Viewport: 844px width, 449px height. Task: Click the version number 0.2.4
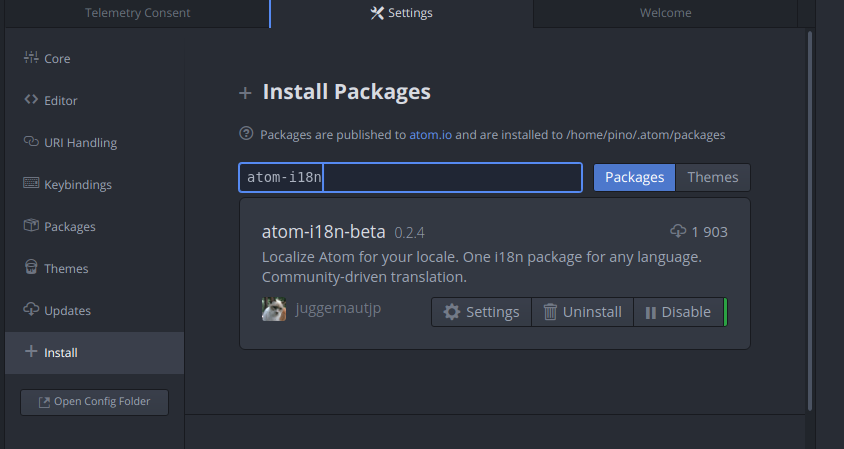click(410, 233)
